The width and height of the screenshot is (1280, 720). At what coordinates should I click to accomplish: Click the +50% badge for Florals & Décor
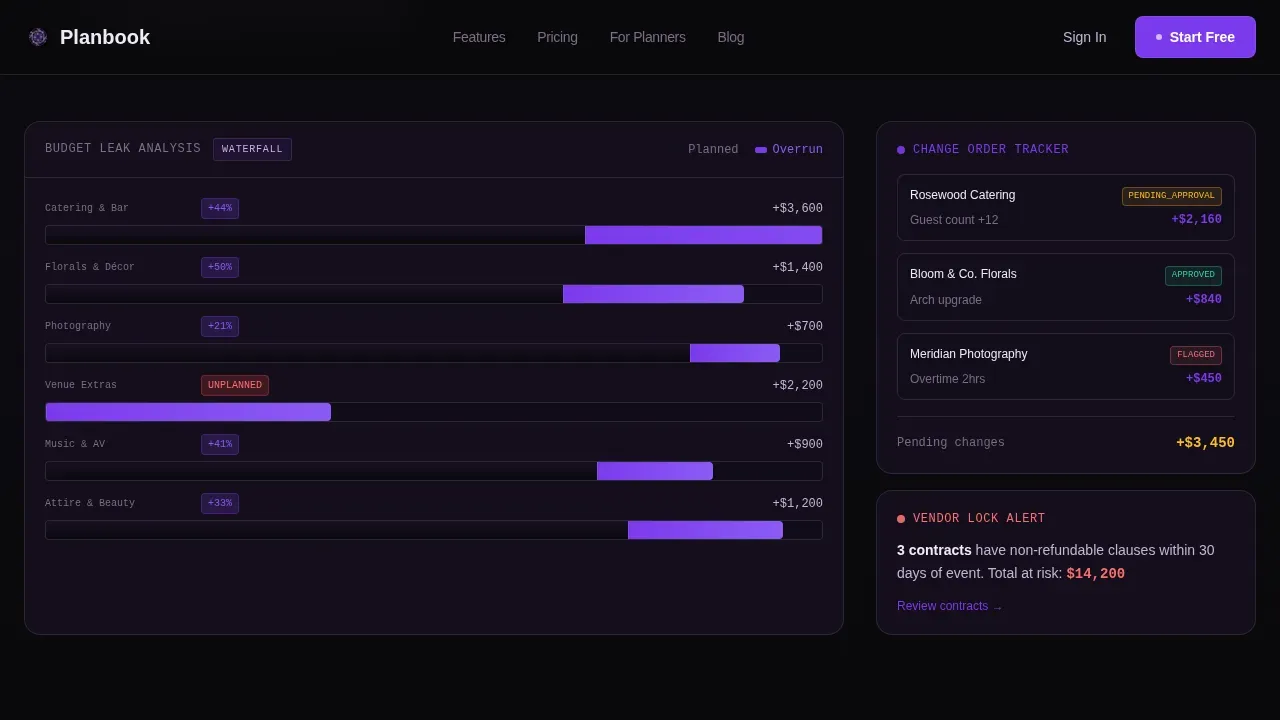click(220, 268)
